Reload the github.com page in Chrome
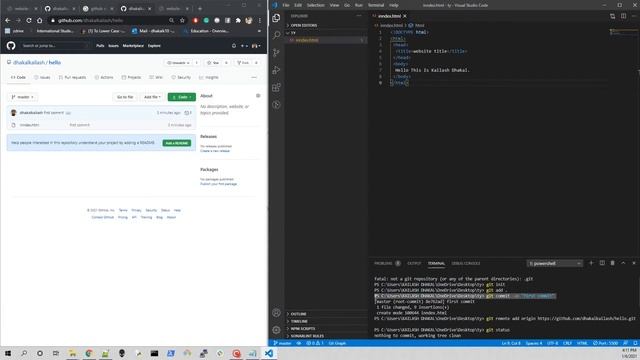The image size is (640, 360). tap(29, 20)
